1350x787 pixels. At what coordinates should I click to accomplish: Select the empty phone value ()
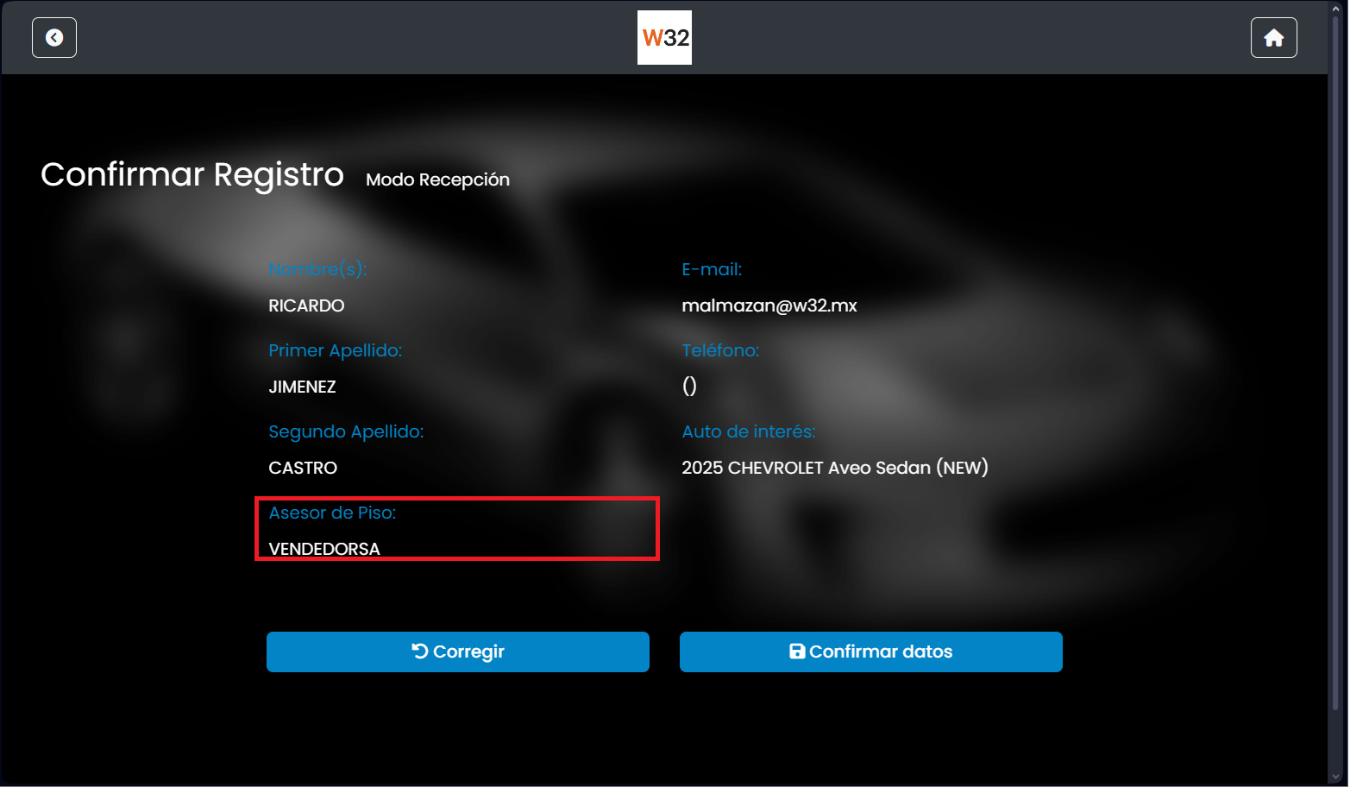pos(689,387)
